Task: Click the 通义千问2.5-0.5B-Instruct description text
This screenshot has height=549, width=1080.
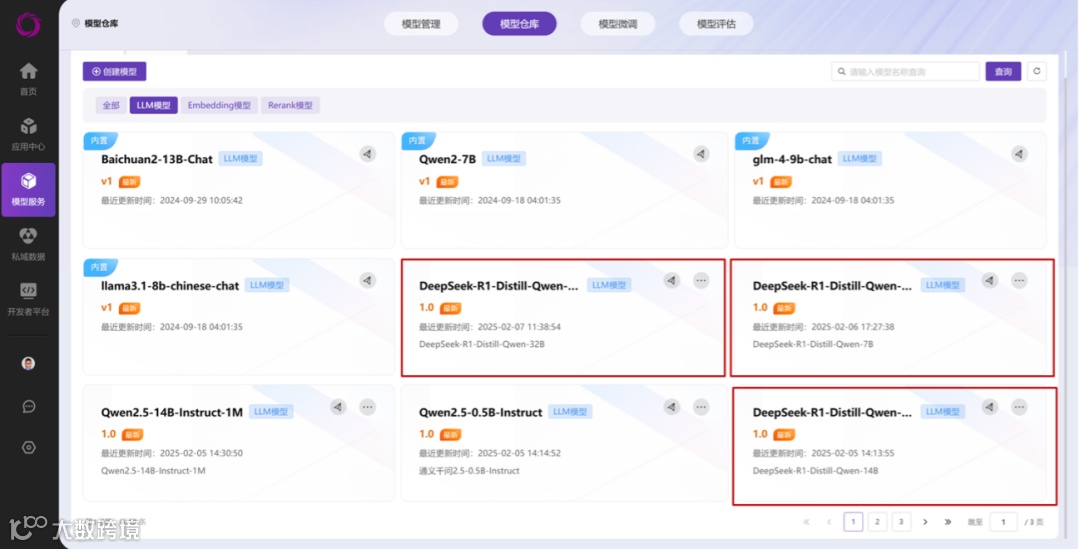Action: click(x=469, y=471)
